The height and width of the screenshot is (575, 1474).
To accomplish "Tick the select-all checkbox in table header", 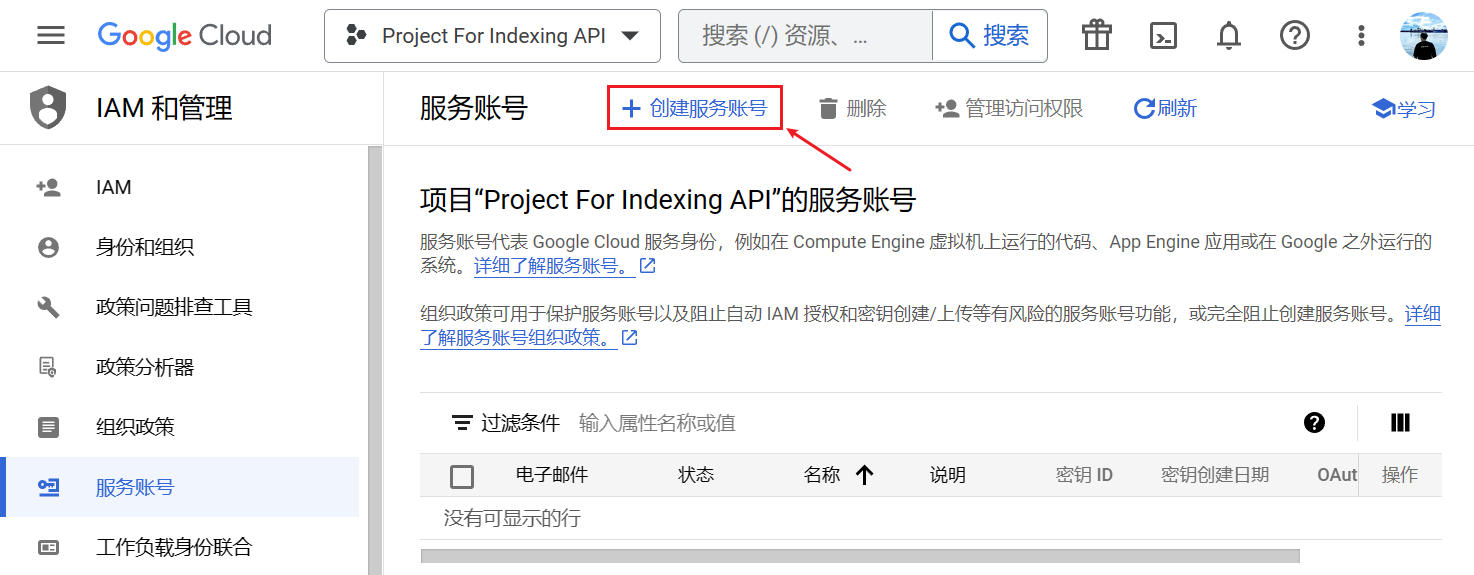I will 462,476.
